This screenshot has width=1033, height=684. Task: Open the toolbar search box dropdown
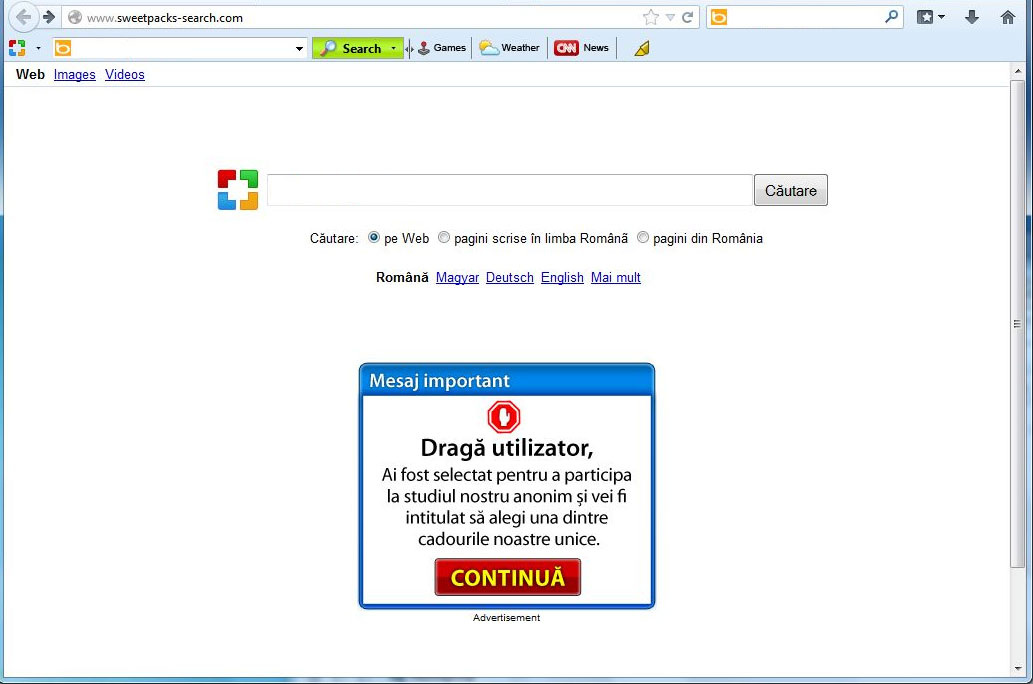(298, 47)
